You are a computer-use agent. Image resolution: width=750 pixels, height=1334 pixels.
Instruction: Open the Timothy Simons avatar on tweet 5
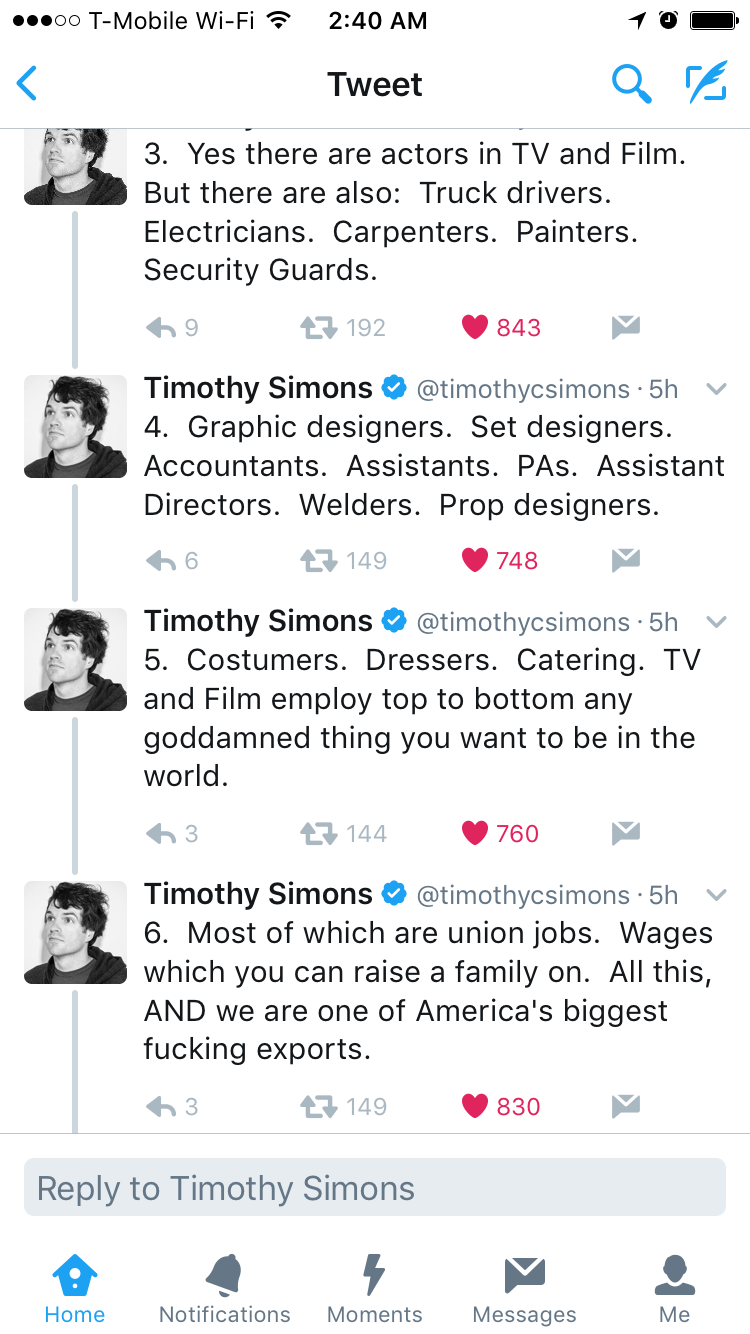[x=75, y=659]
